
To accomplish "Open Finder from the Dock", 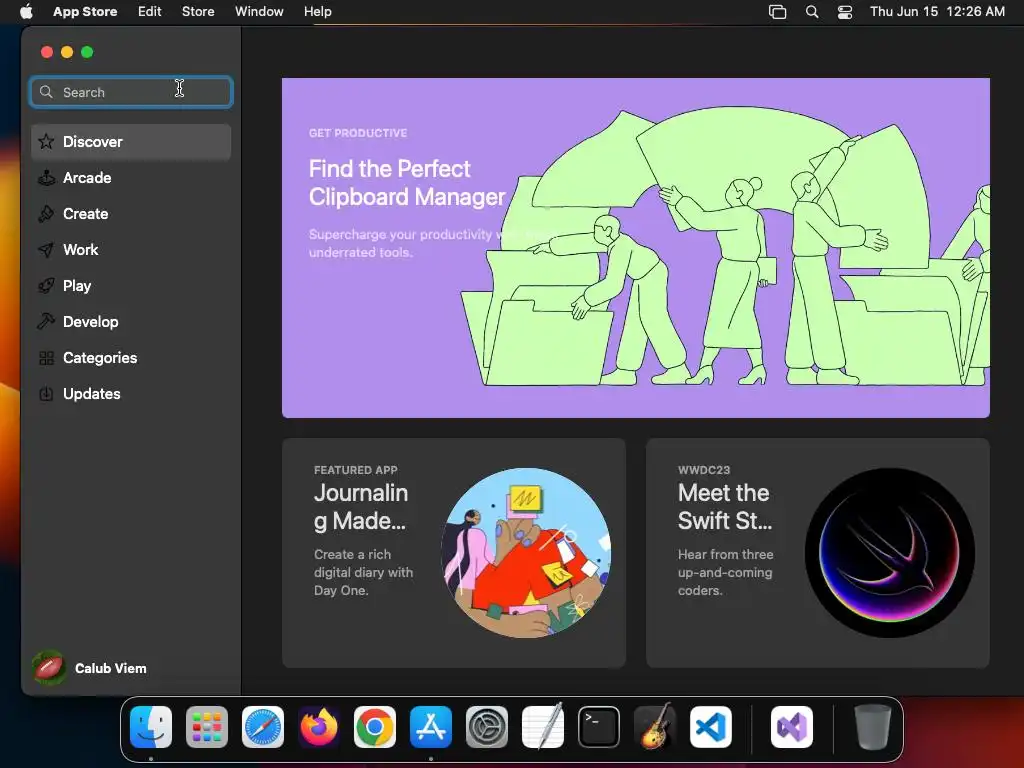I will [151, 727].
